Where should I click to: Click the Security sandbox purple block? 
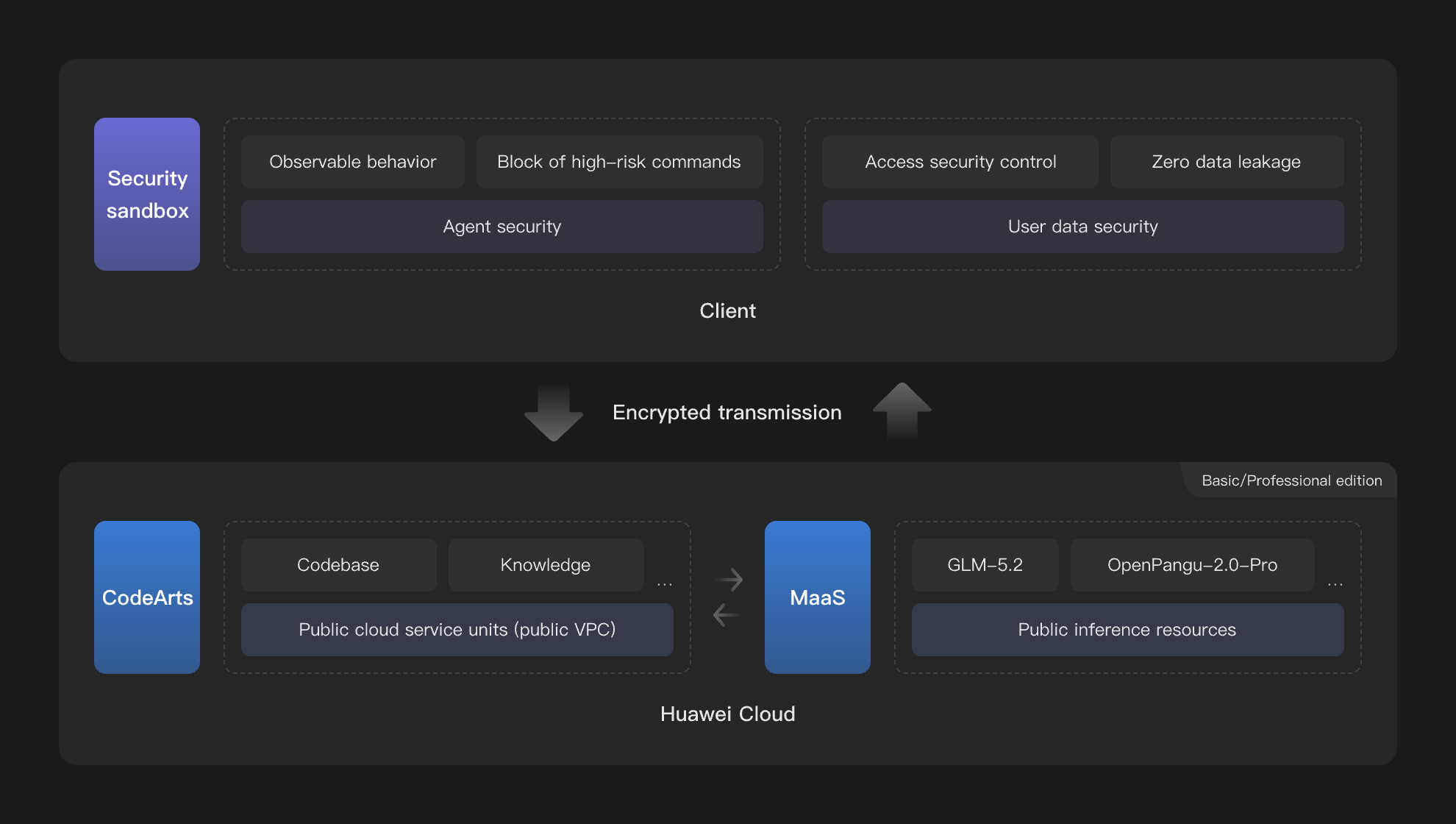(147, 194)
